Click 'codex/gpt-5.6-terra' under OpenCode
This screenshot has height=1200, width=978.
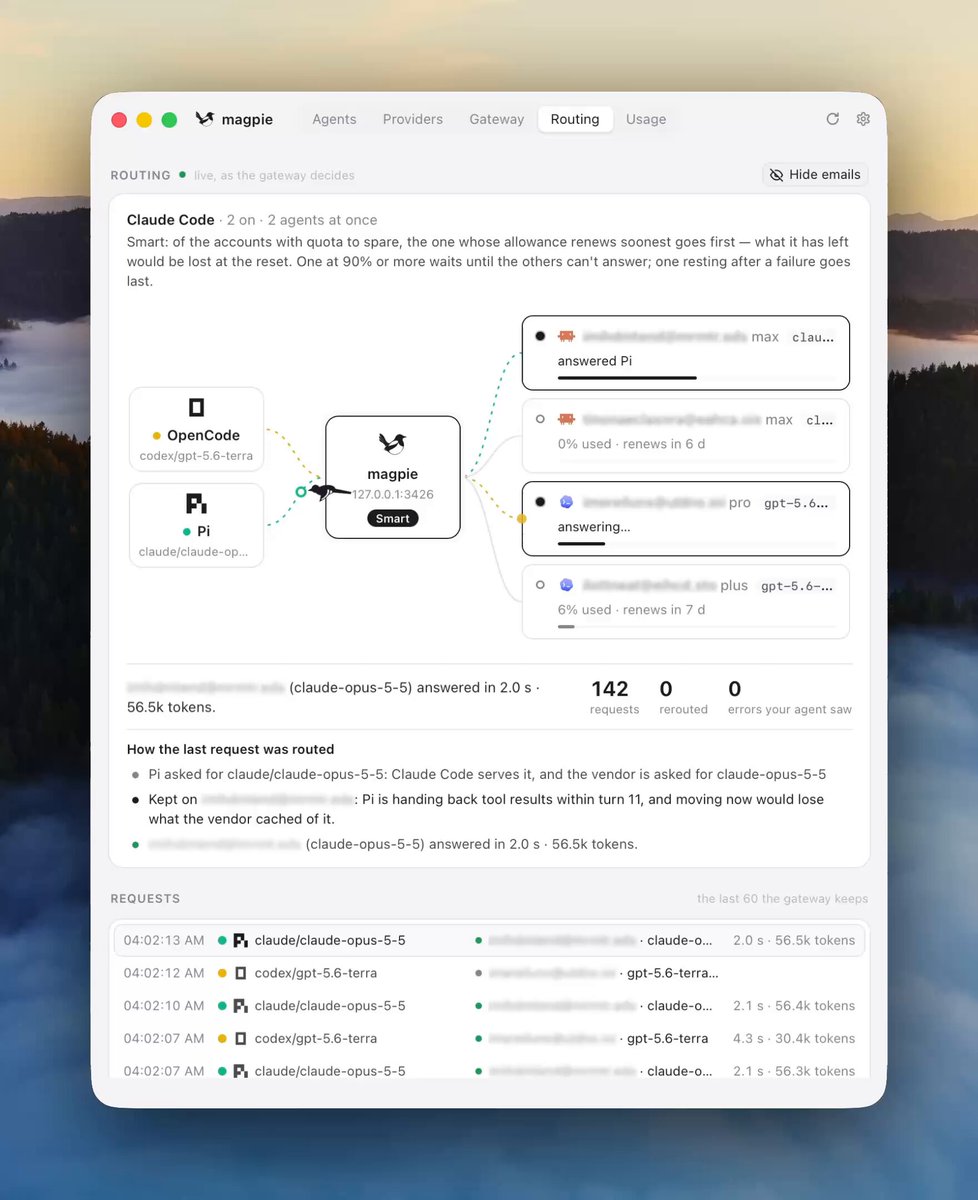(x=196, y=456)
